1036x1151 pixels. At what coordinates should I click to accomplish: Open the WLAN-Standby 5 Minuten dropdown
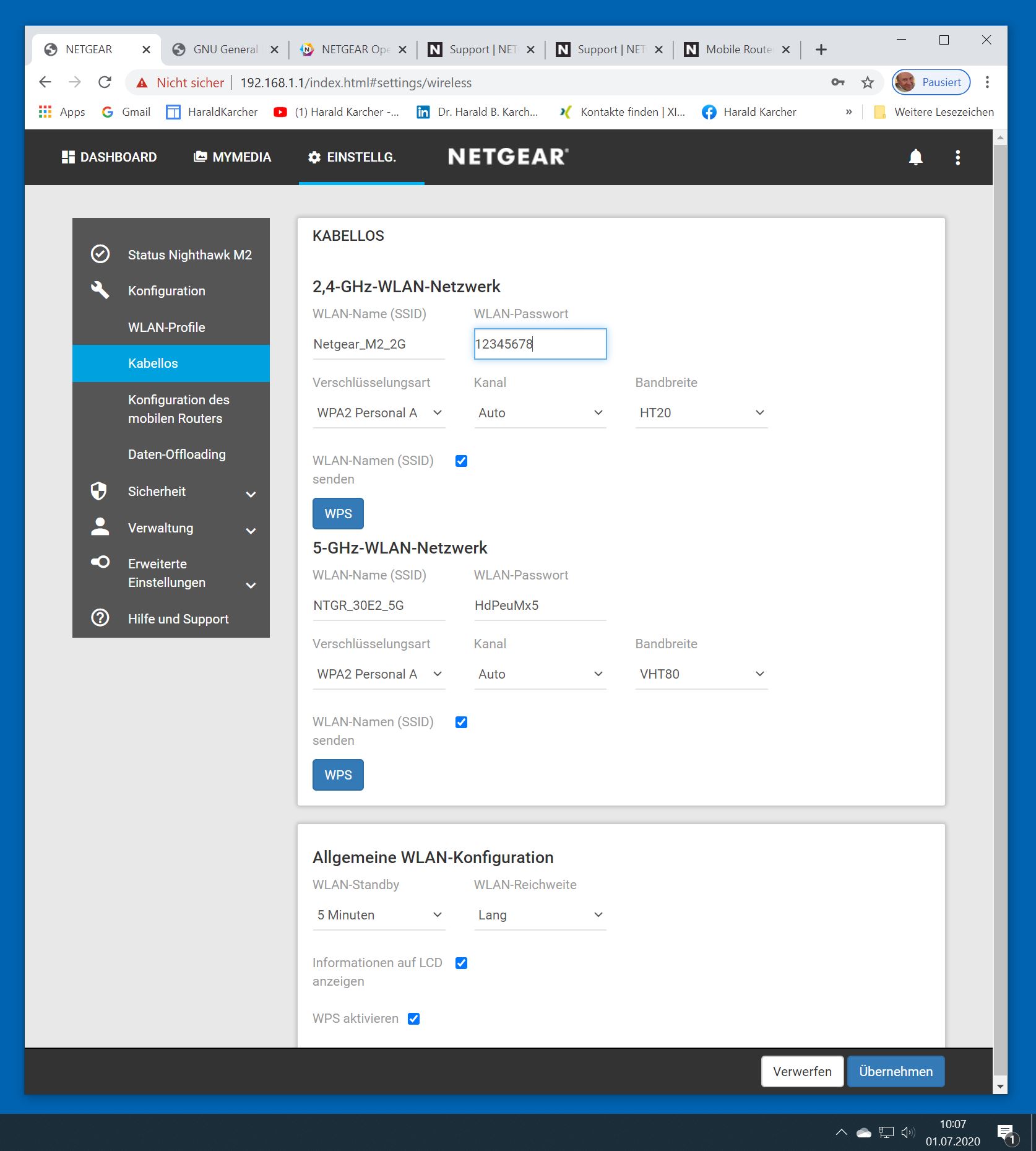[379, 915]
